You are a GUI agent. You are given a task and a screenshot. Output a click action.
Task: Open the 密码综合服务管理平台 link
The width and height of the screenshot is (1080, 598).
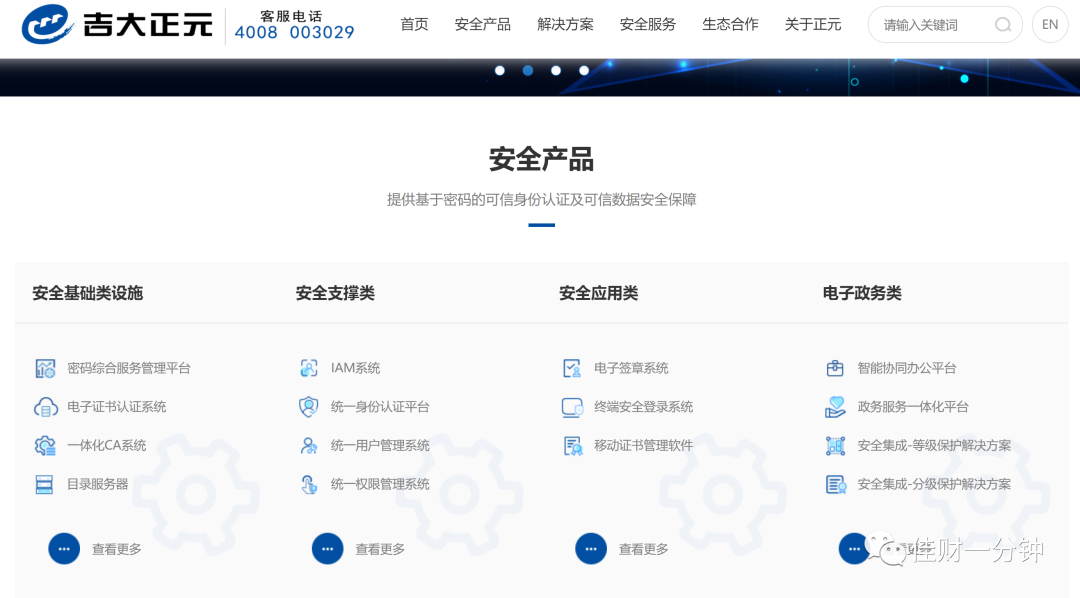coord(129,369)
